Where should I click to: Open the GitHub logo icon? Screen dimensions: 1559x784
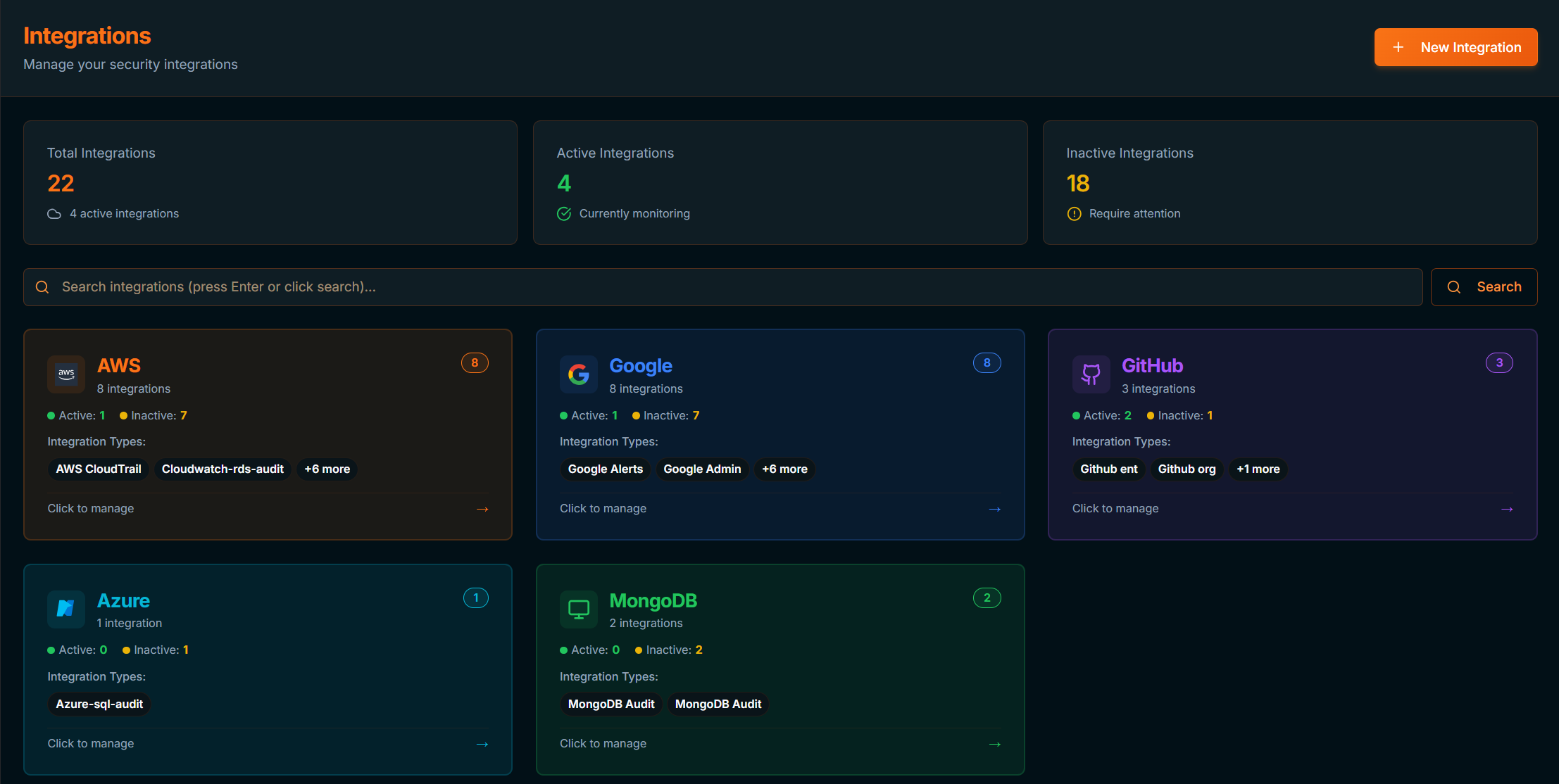coord(1091,374)
